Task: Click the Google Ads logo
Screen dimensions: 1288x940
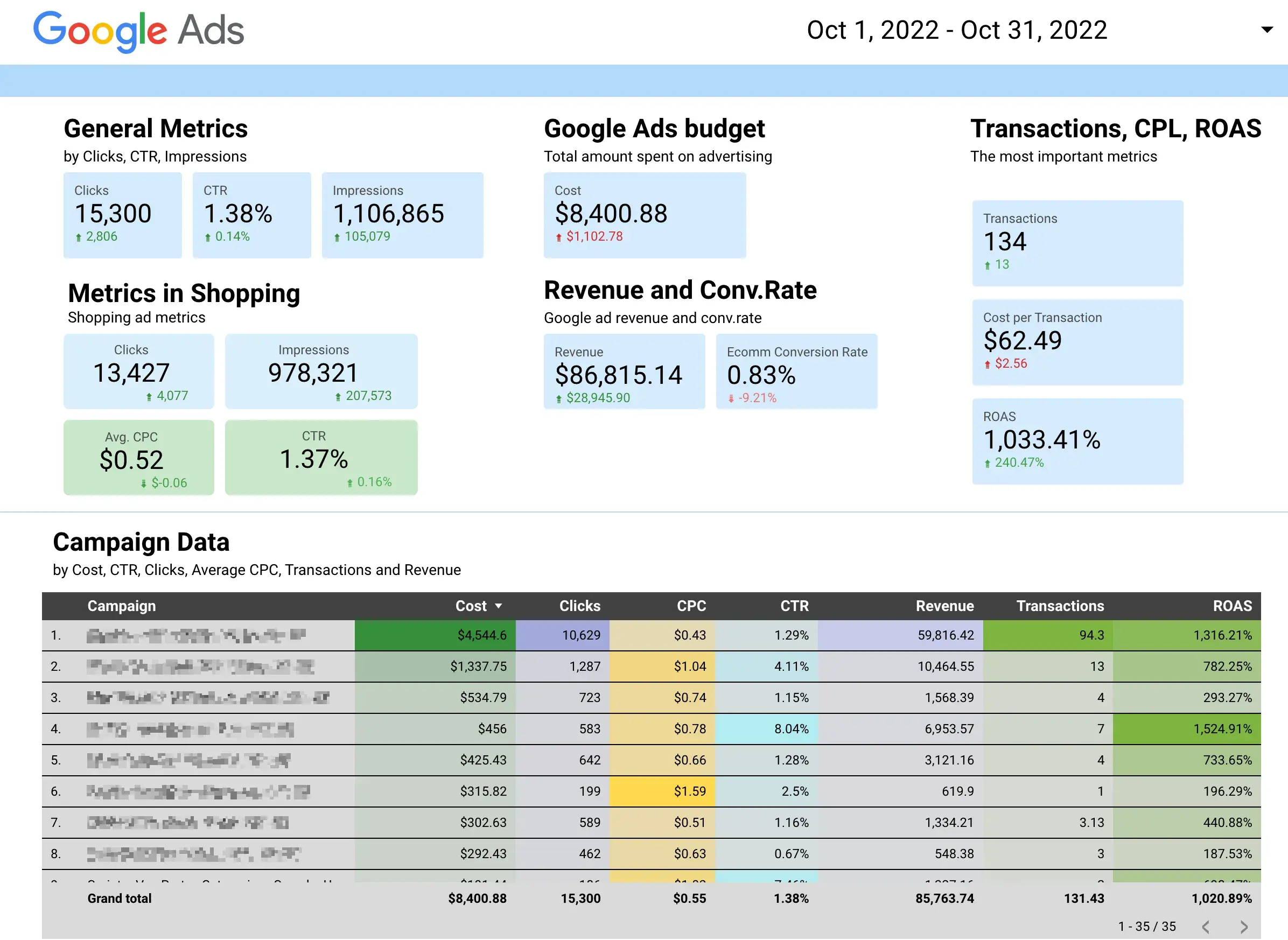Action: tap(138, 31)
